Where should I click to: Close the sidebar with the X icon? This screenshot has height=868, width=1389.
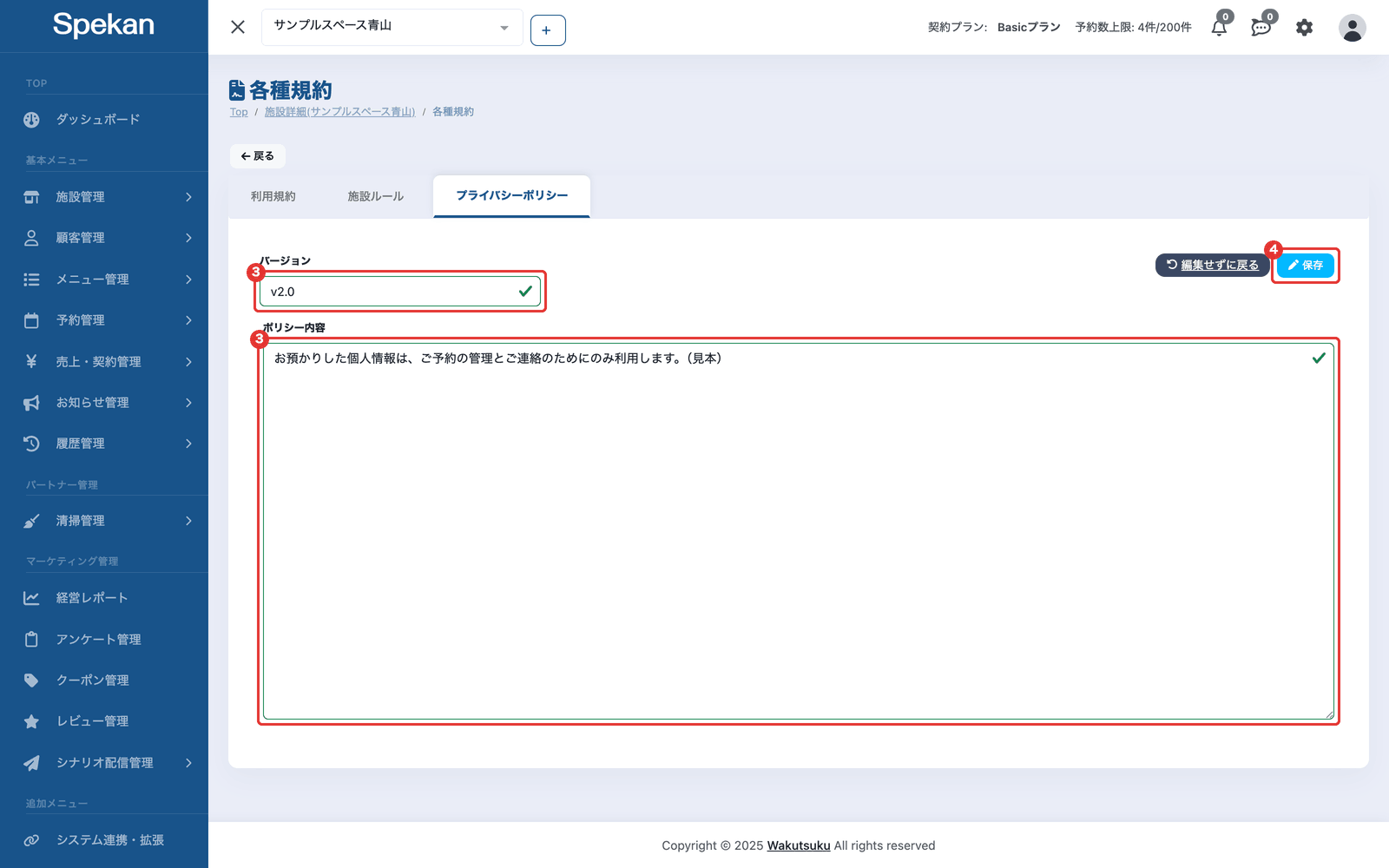point(238,27)
